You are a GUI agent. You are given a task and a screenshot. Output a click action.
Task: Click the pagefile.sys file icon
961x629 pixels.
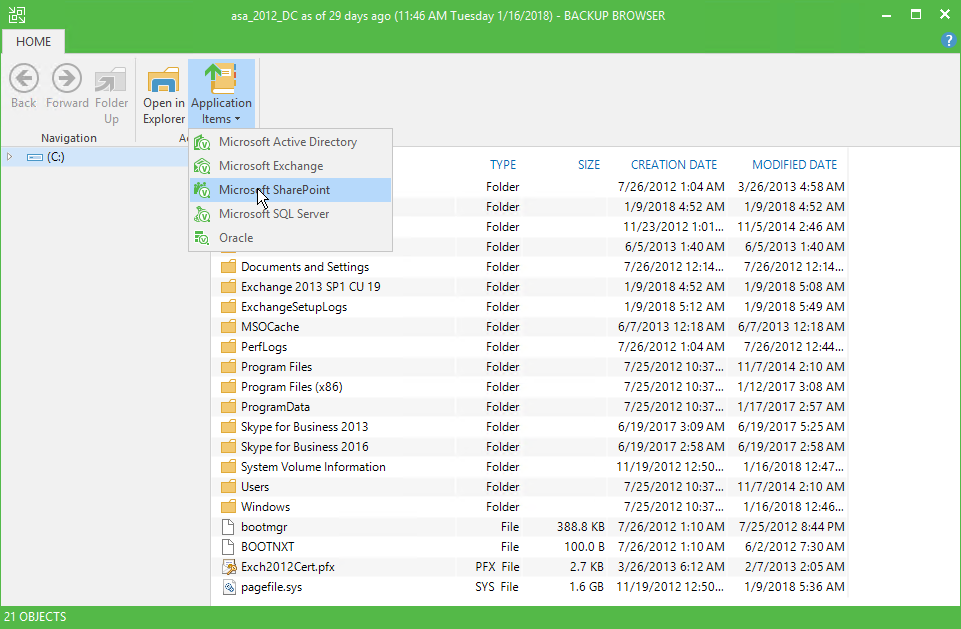coord(229,587)
